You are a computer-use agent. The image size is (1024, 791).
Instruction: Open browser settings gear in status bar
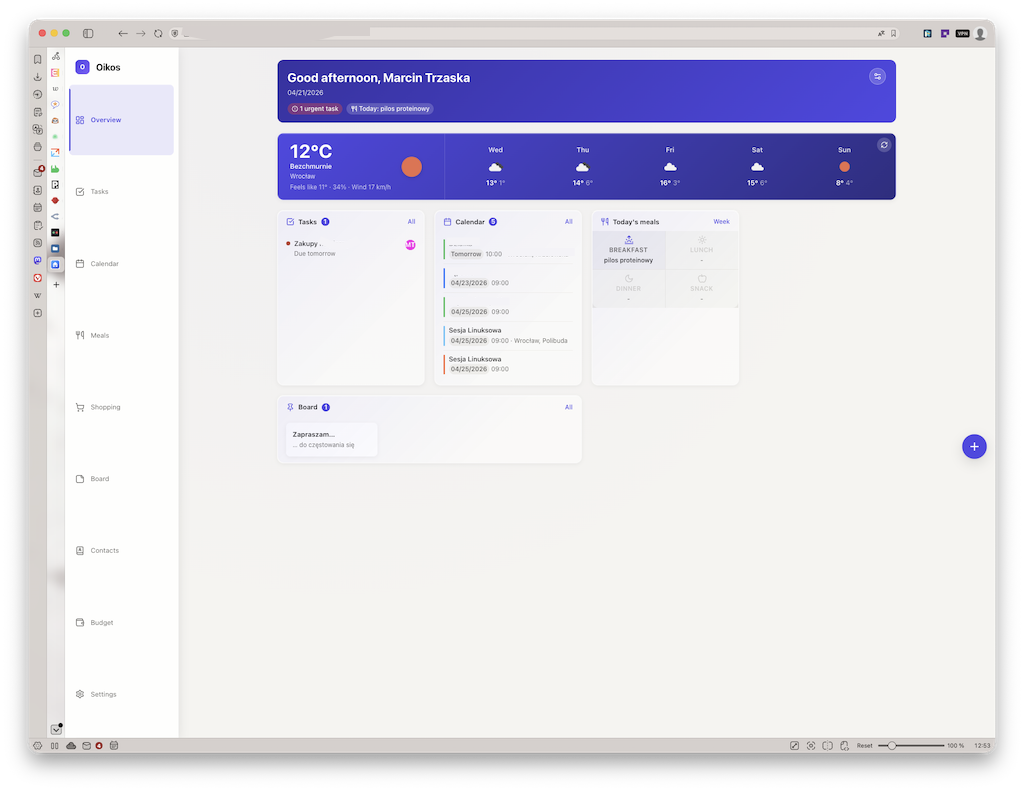(x=37, y=745)
